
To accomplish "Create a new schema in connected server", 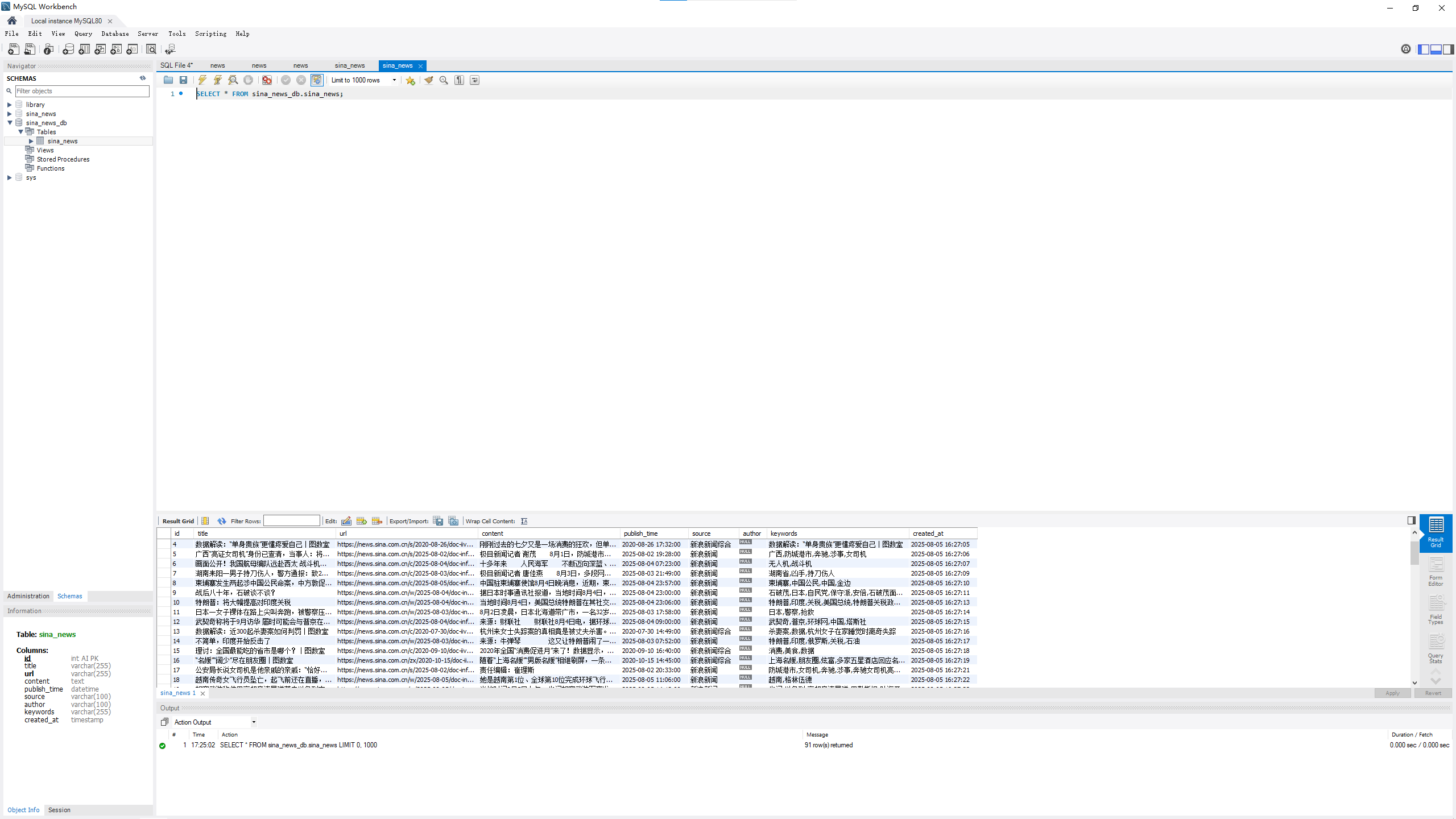I will pyautogui.click(x=68, y=49).
